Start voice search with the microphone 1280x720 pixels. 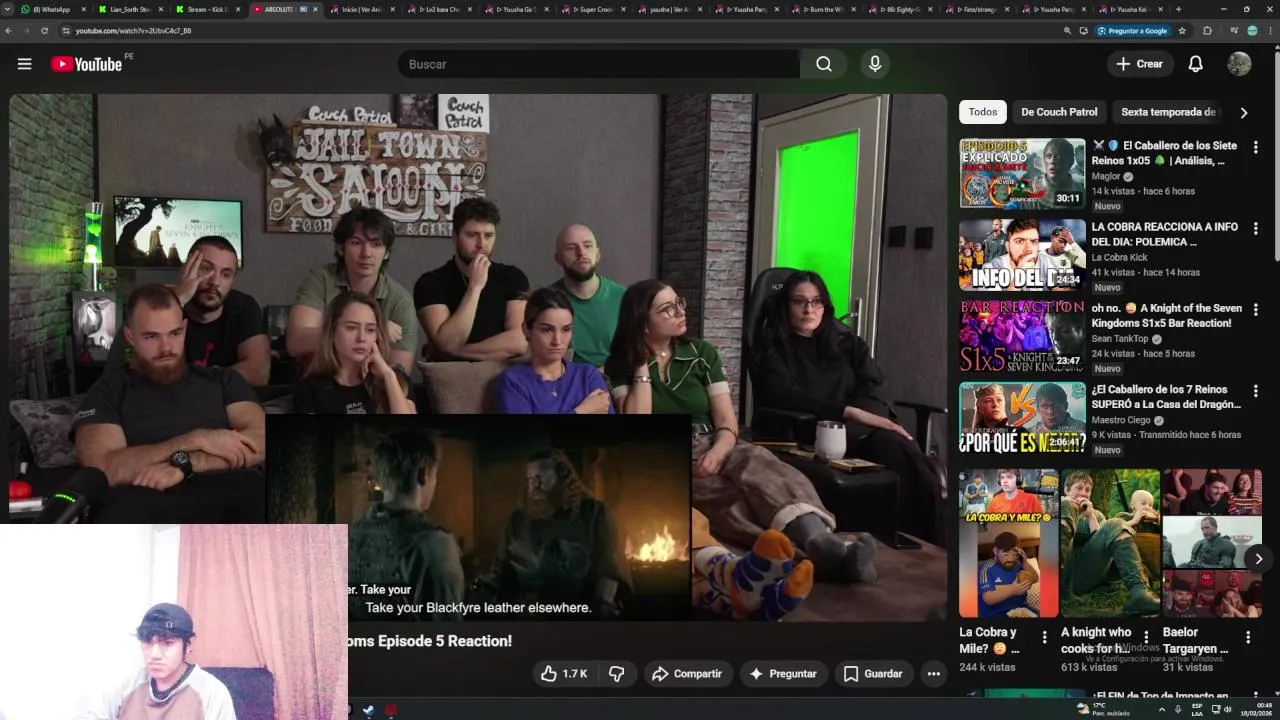click(x=875, y=64)
